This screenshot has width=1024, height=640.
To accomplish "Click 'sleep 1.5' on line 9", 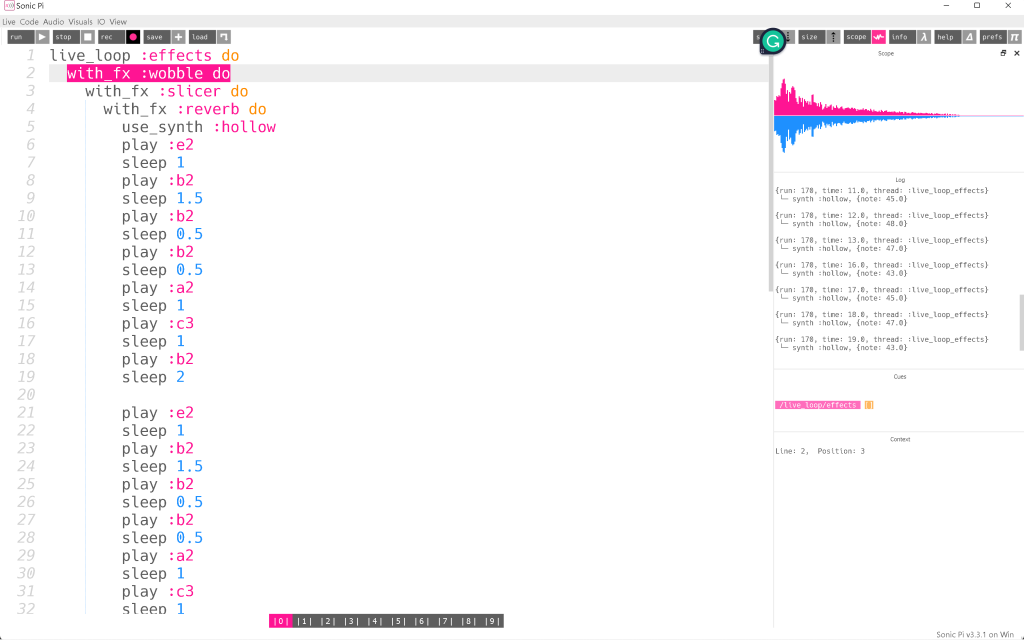I will pos(162,199).
